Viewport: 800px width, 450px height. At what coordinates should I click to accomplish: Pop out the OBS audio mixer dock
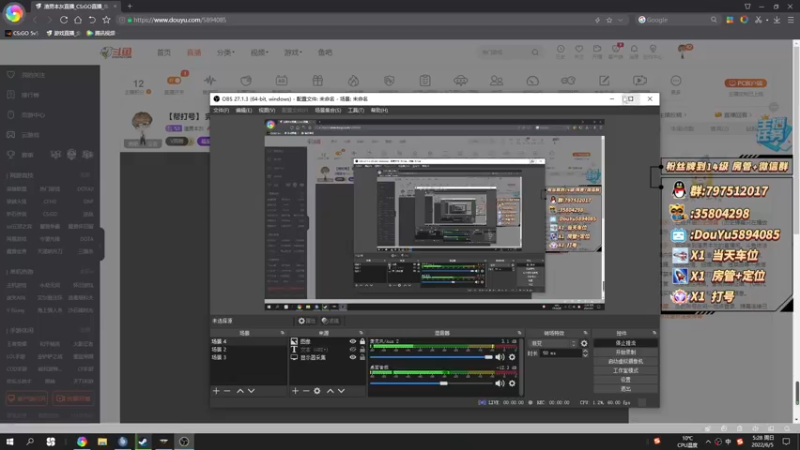coord(519,333)
